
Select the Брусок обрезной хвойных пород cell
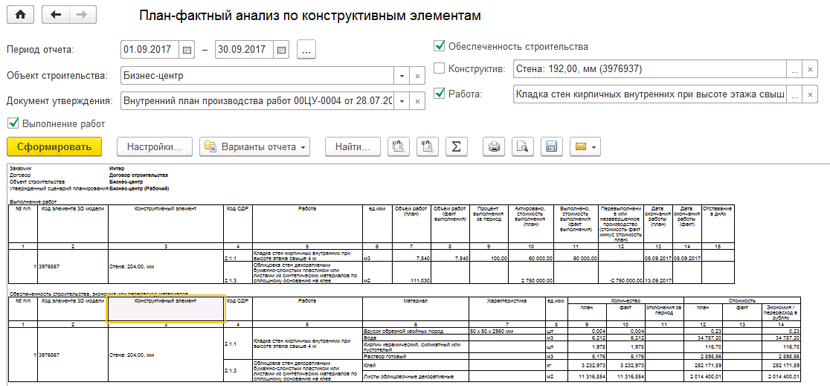click(x=416, y=331)
